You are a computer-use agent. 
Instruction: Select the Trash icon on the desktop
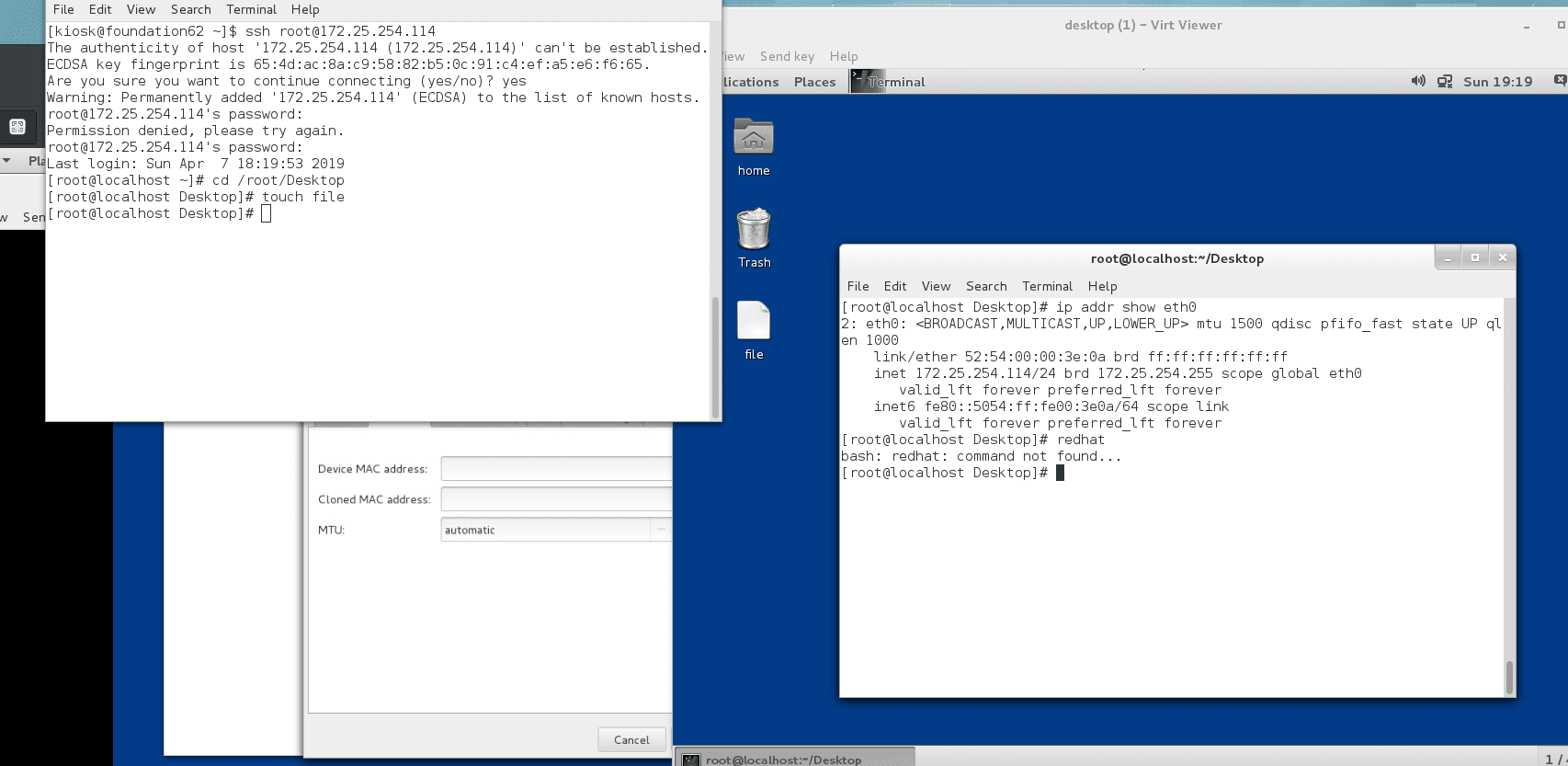[x=754, y=229]
